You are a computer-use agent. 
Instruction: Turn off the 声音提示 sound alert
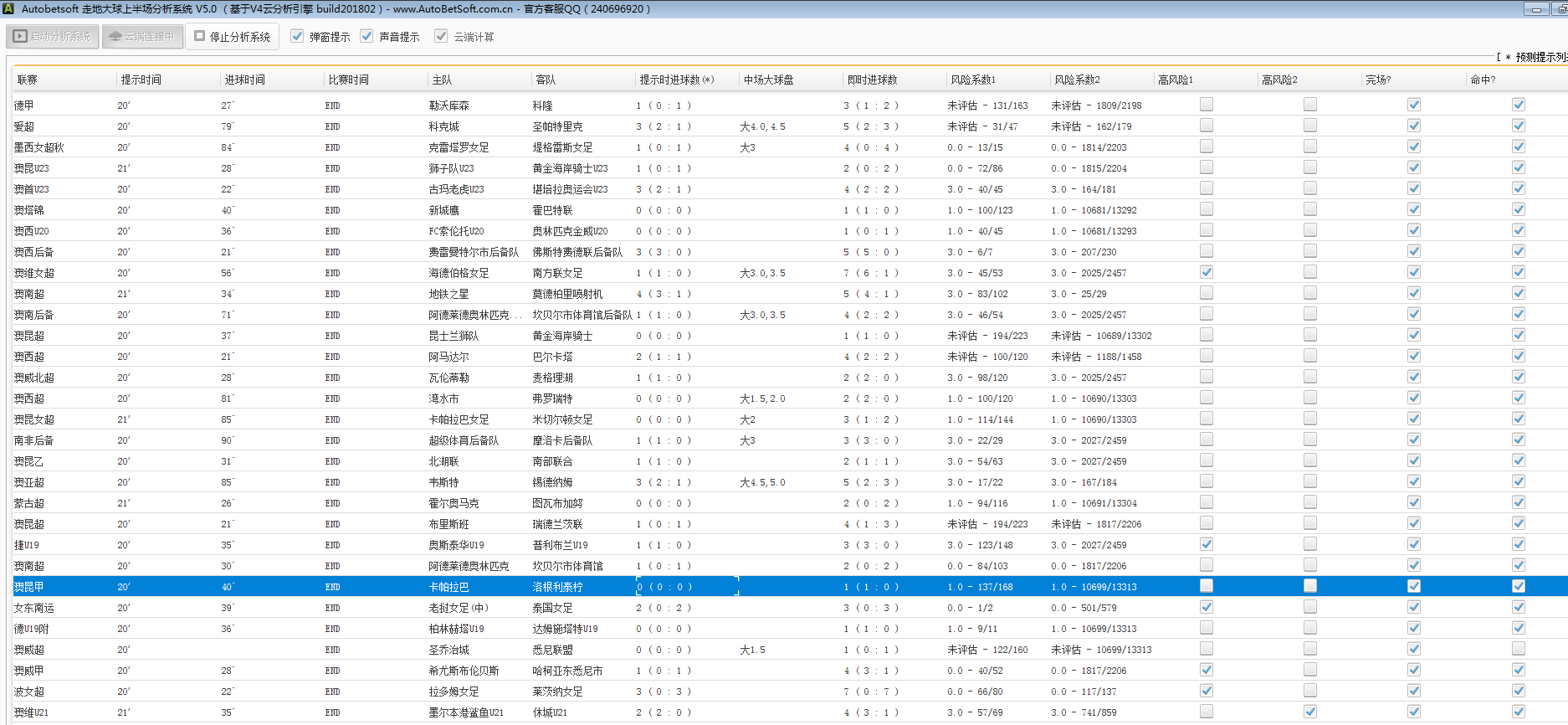tap(366, 37)
